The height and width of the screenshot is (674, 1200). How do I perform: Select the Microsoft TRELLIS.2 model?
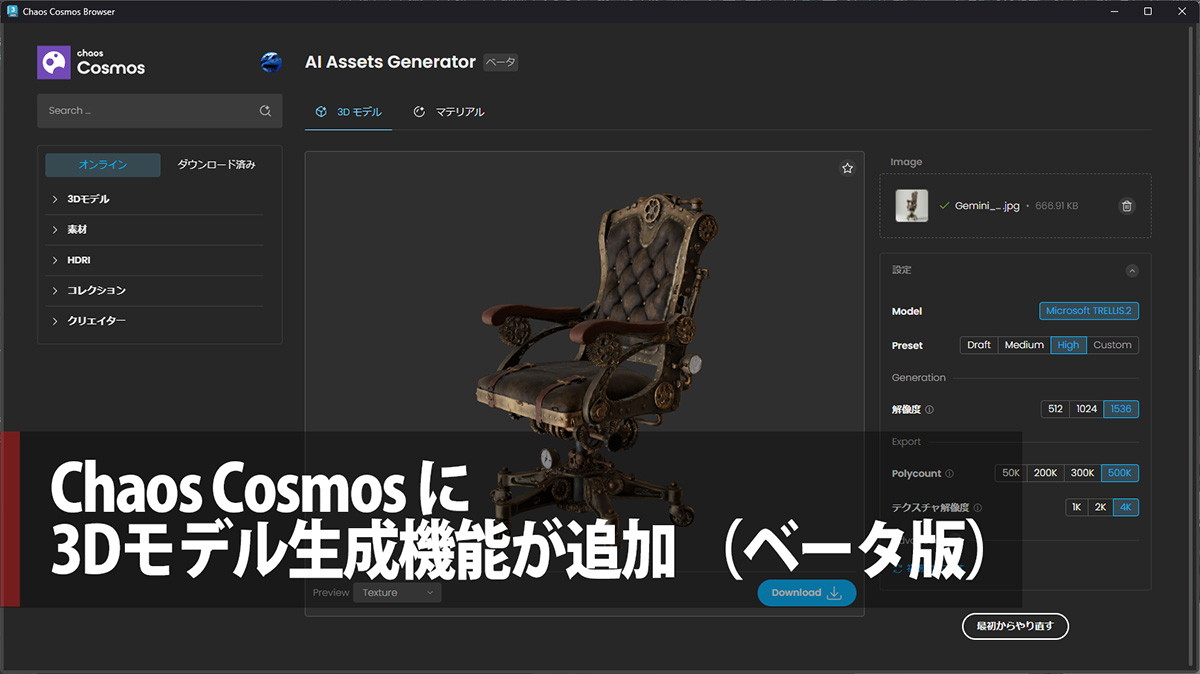coord(1089,311)
